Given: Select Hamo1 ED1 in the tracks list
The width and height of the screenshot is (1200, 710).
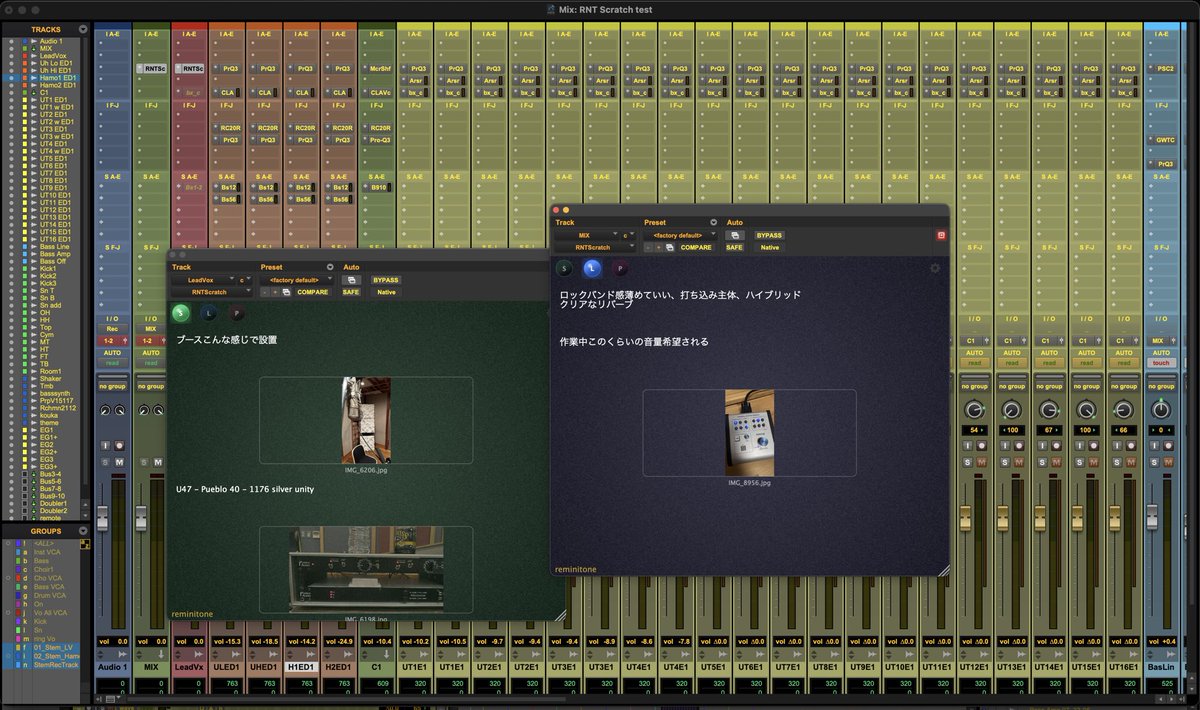Looking at the screenshot, I should click(x=57, y=77).
